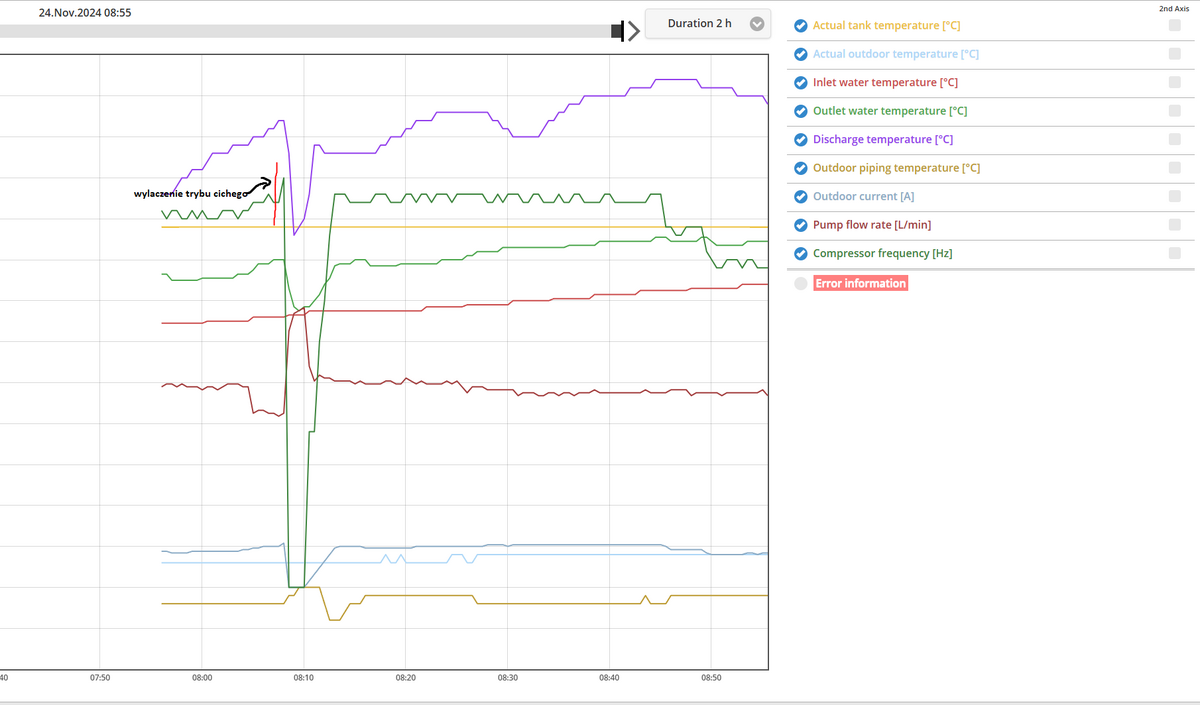Tick the 2nd Axis box for Outdoor piping temperature
The width and height of the screenshot is (1200, 705).
1174,168
